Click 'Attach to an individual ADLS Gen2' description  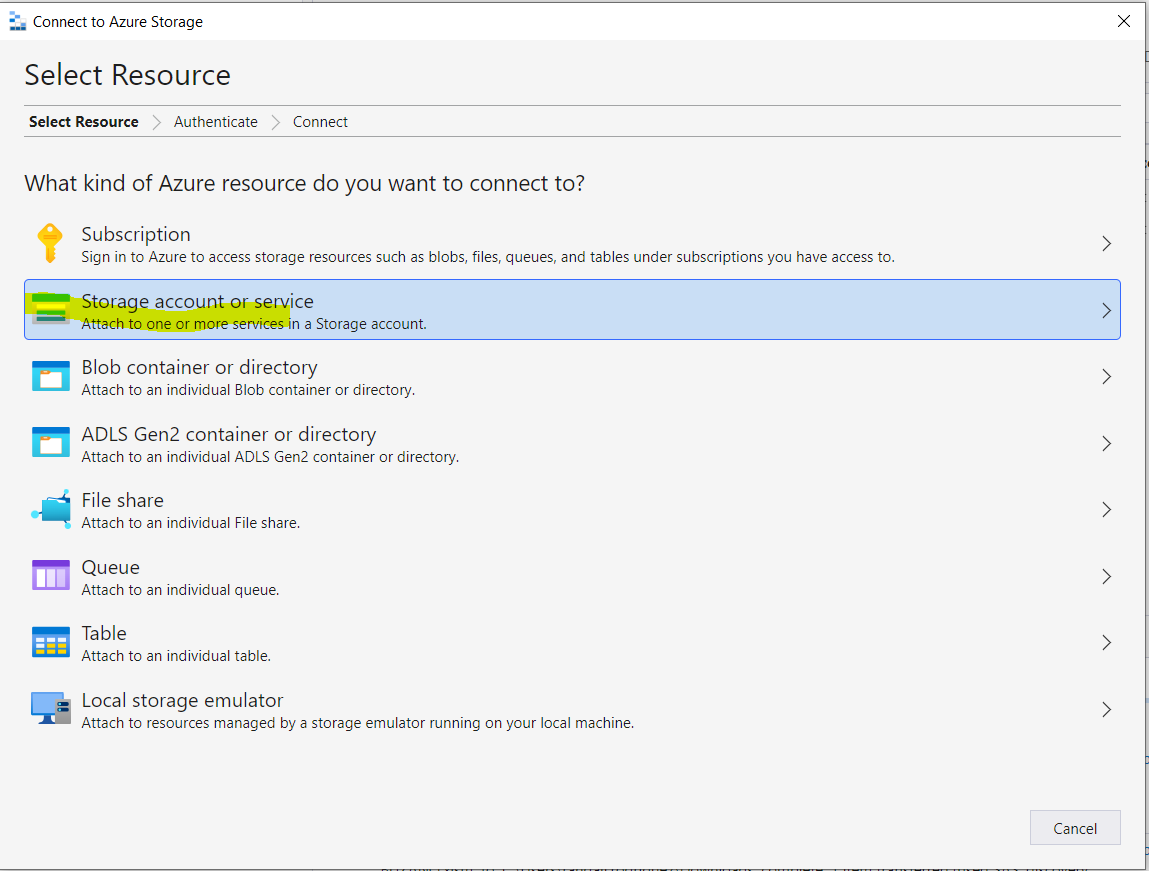(x=270, y=456)
